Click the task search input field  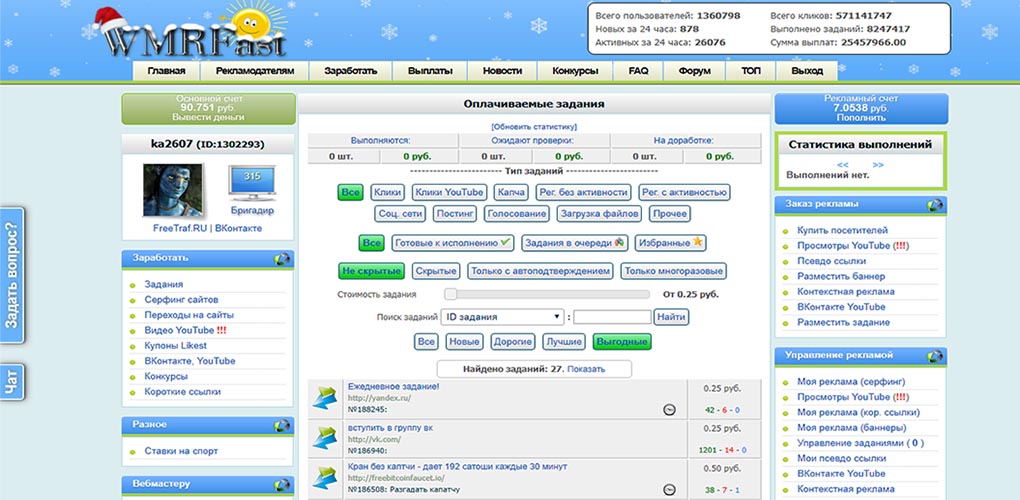point(612,317)
